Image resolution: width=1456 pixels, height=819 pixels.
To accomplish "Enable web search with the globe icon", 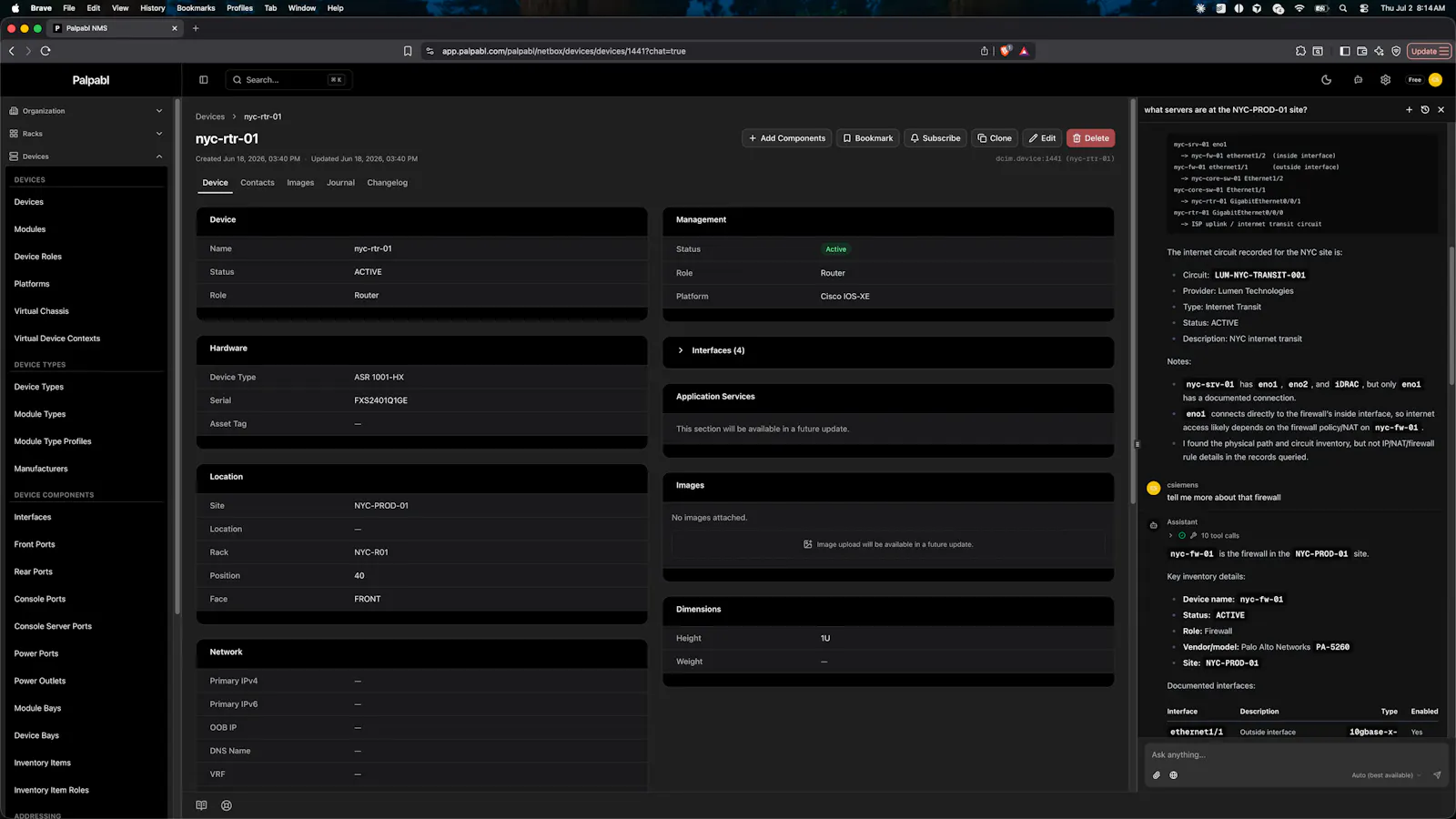I will (1174, 775).
